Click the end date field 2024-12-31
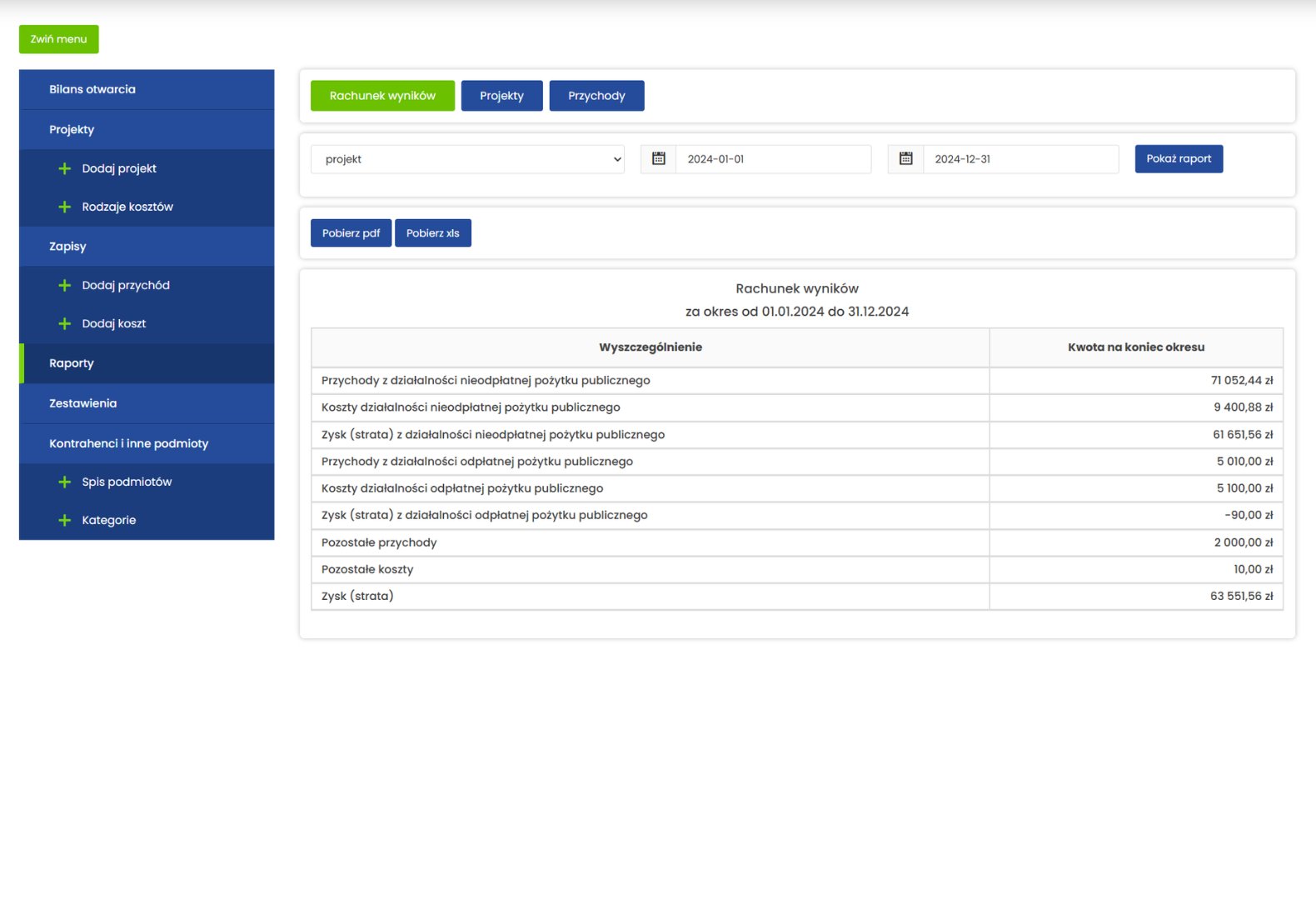 [x=1019, y=159]
